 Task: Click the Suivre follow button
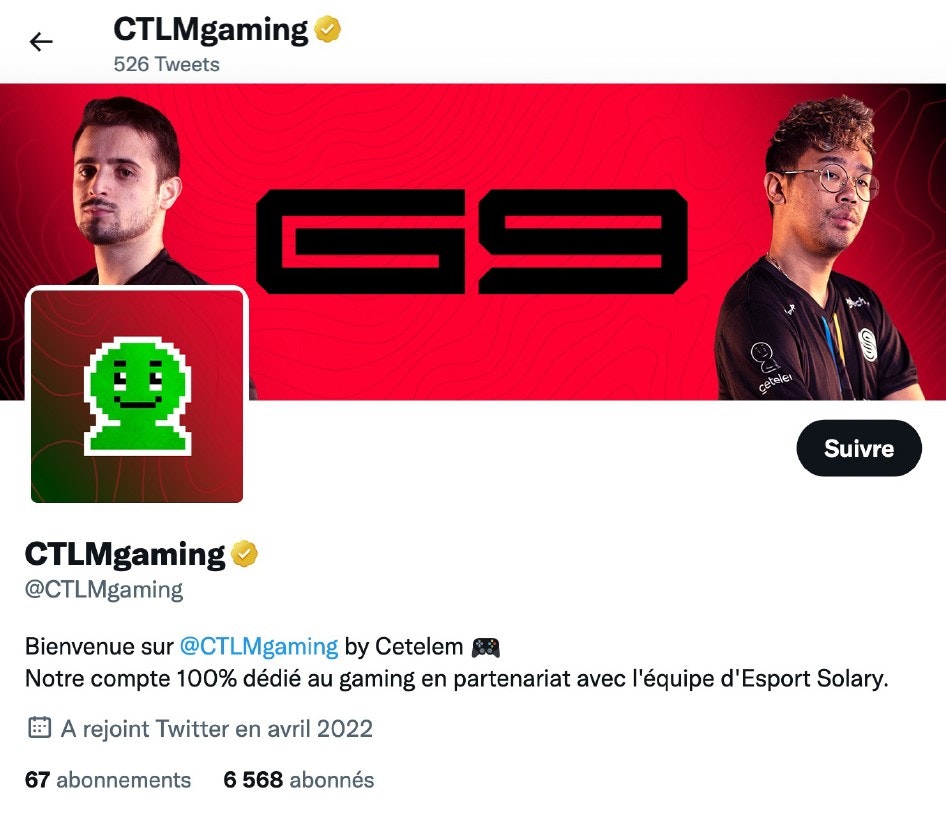pyautogui.click(x=859, y=448)
